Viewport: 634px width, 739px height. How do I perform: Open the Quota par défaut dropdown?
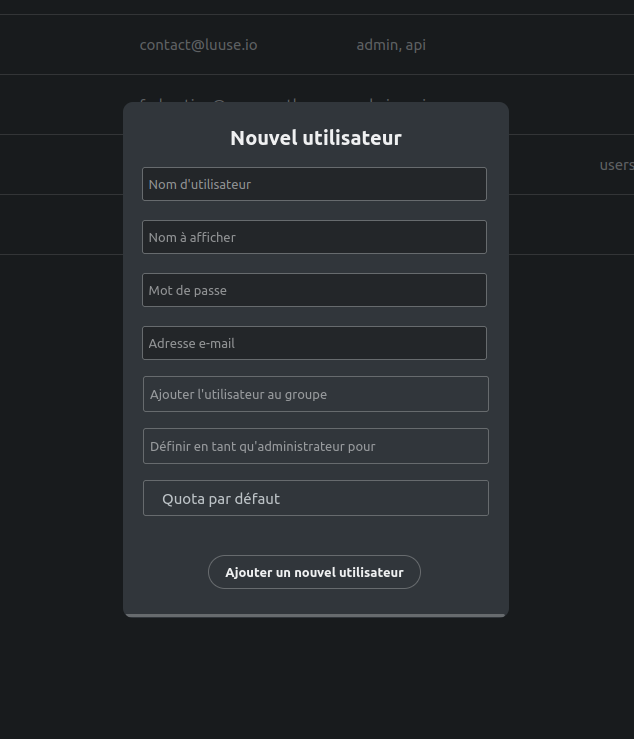315,498
